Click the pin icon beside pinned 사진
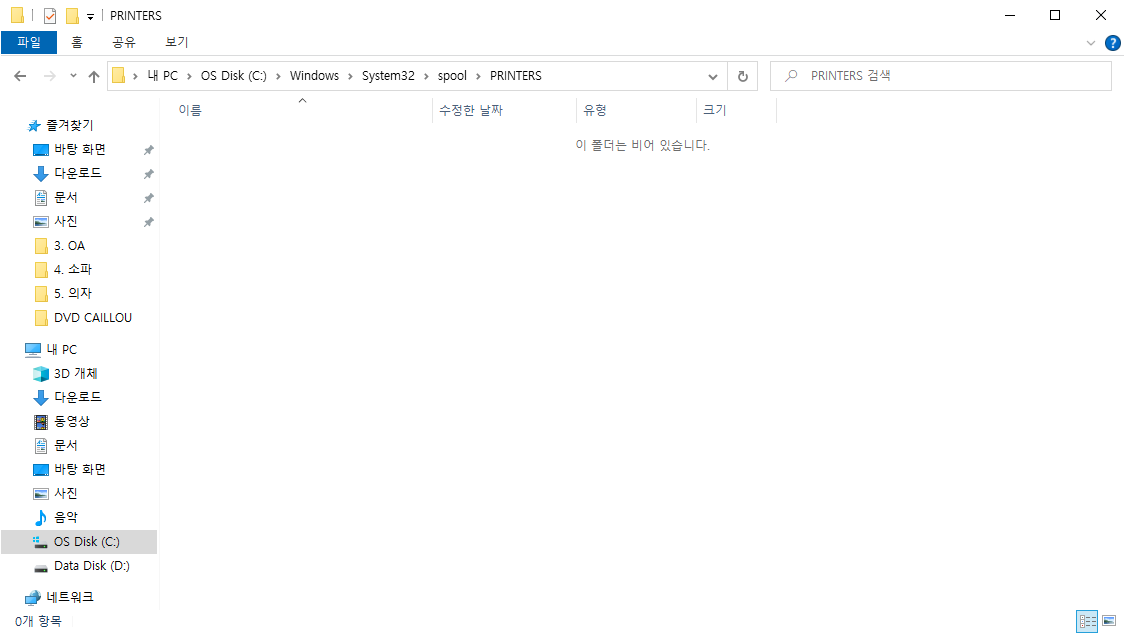Image resolution: width=1125 pixels, height=634 pixels. pos(149,222)
